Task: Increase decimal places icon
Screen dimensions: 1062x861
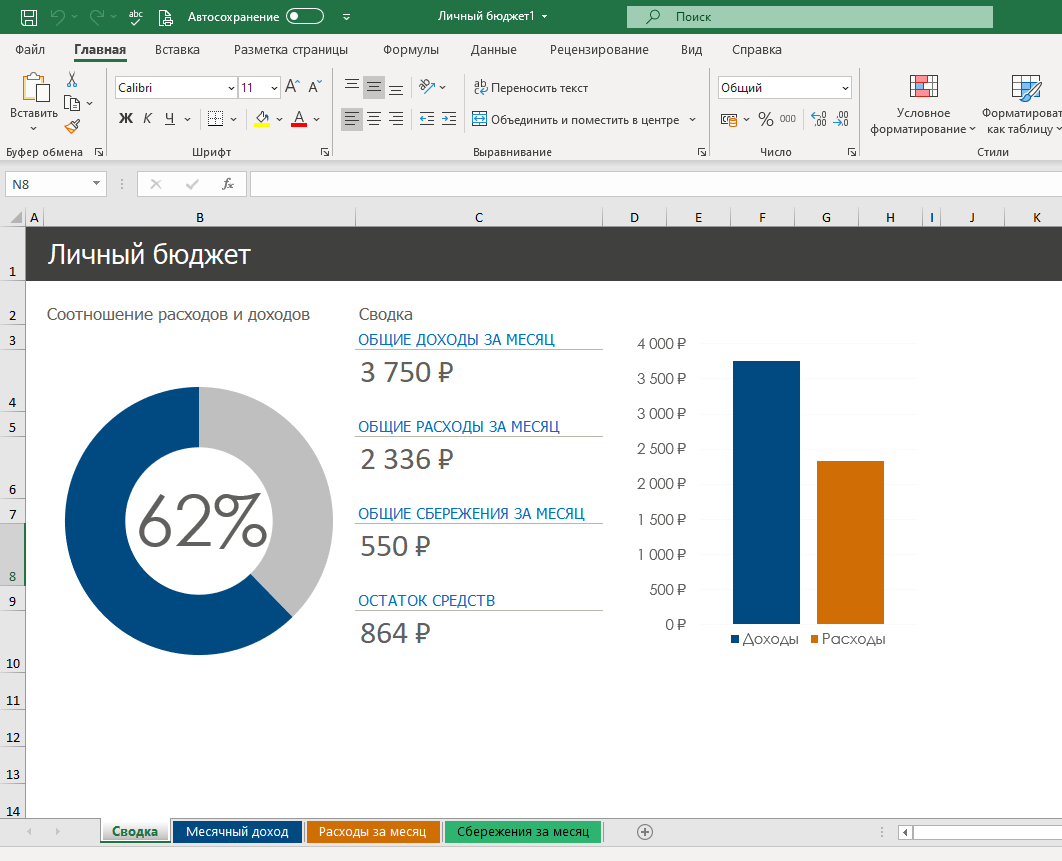Action: pyautogui.click(x=819, y=119)
